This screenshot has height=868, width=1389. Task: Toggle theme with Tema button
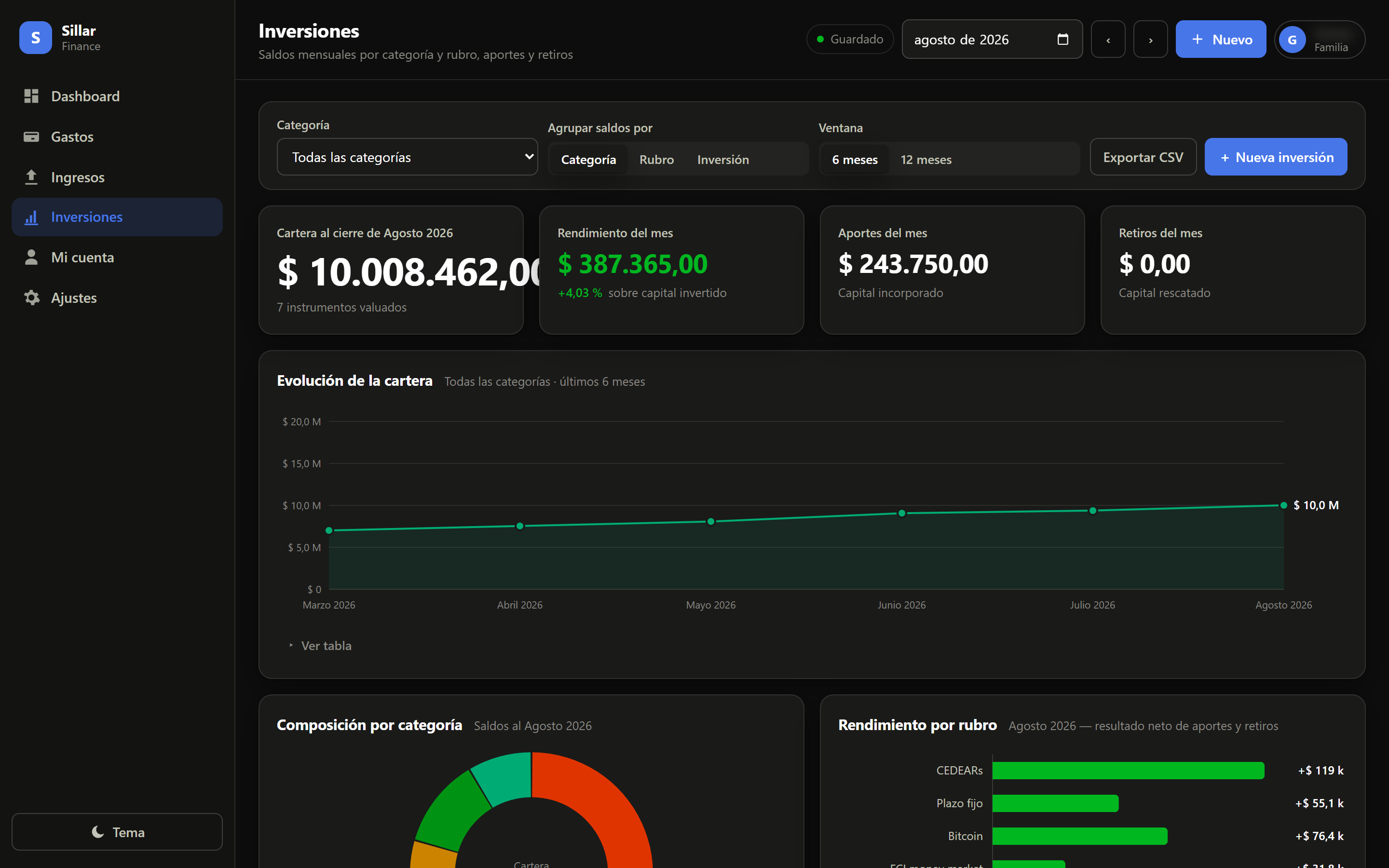point(117,832)
